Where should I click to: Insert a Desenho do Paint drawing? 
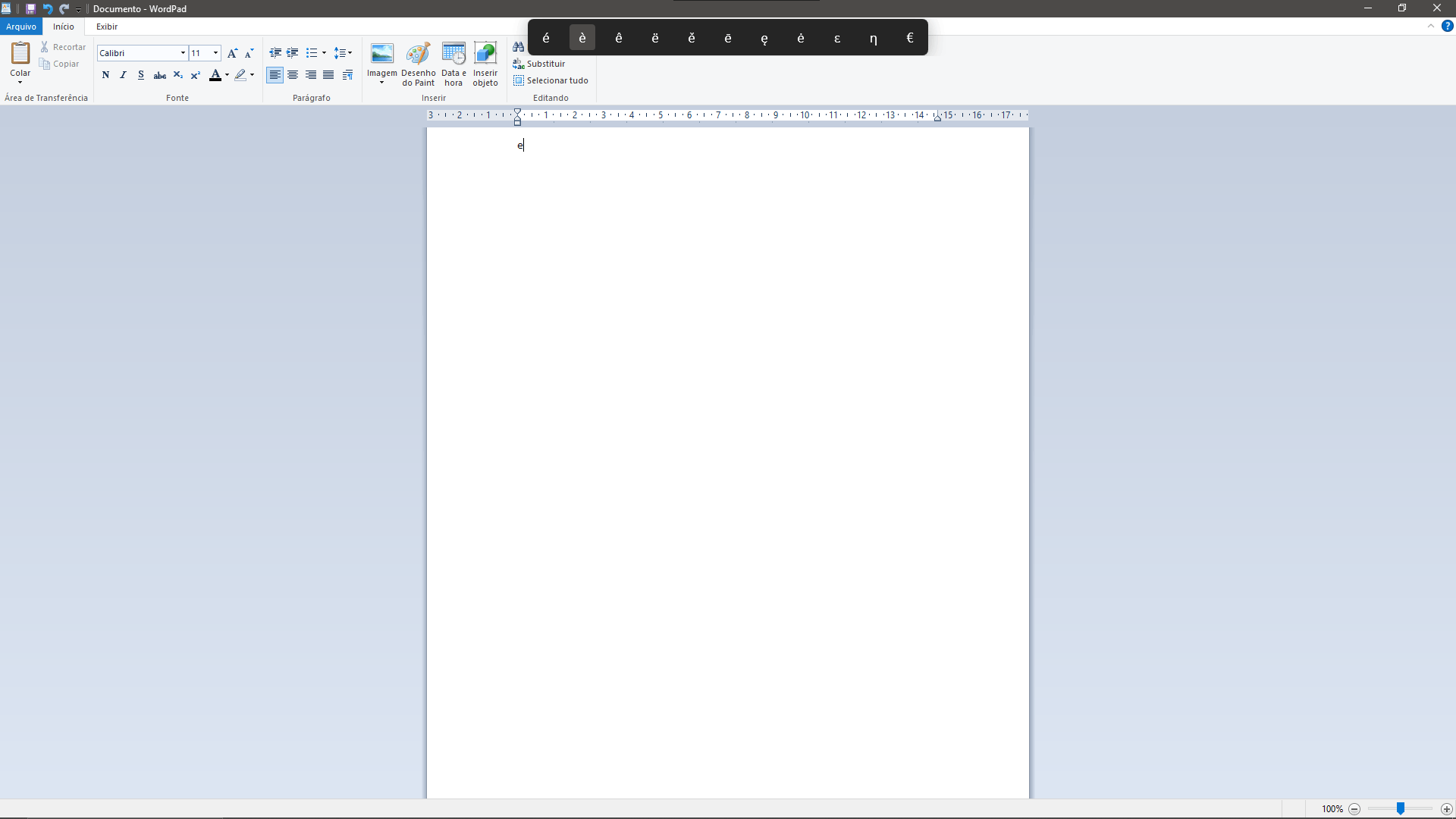click(x=418, y=64)
